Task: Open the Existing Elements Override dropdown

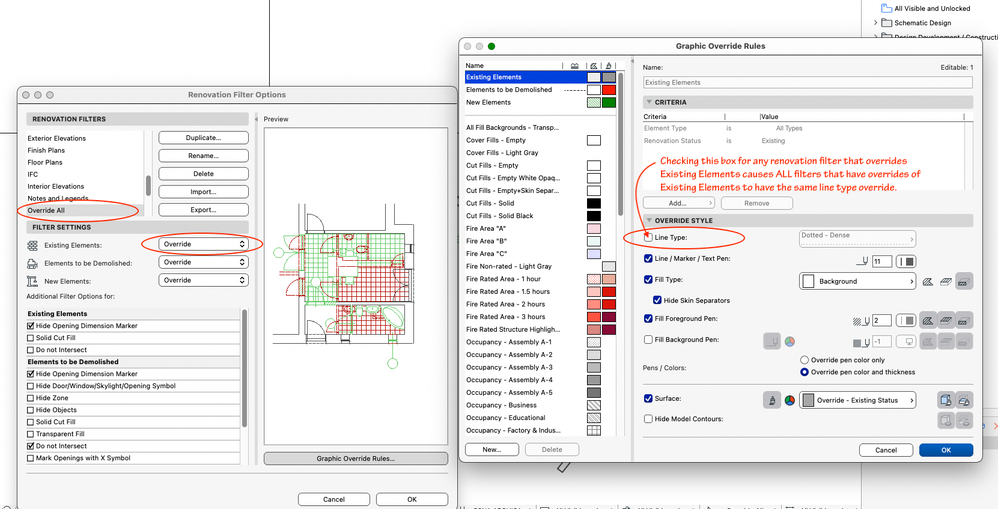Action: click(x=204, y=244)
